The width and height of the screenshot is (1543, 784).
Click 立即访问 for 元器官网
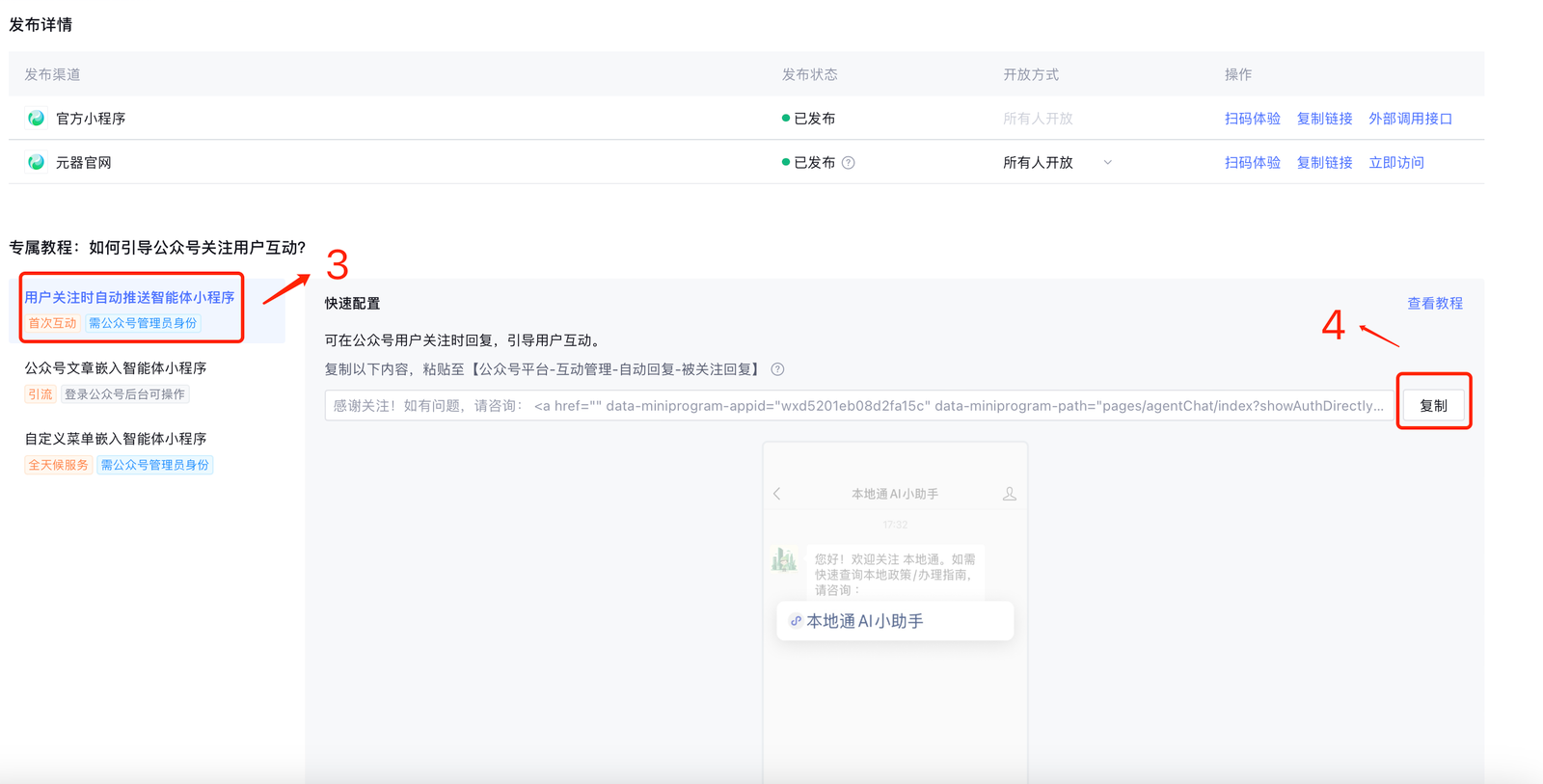tap(1395, 163)
